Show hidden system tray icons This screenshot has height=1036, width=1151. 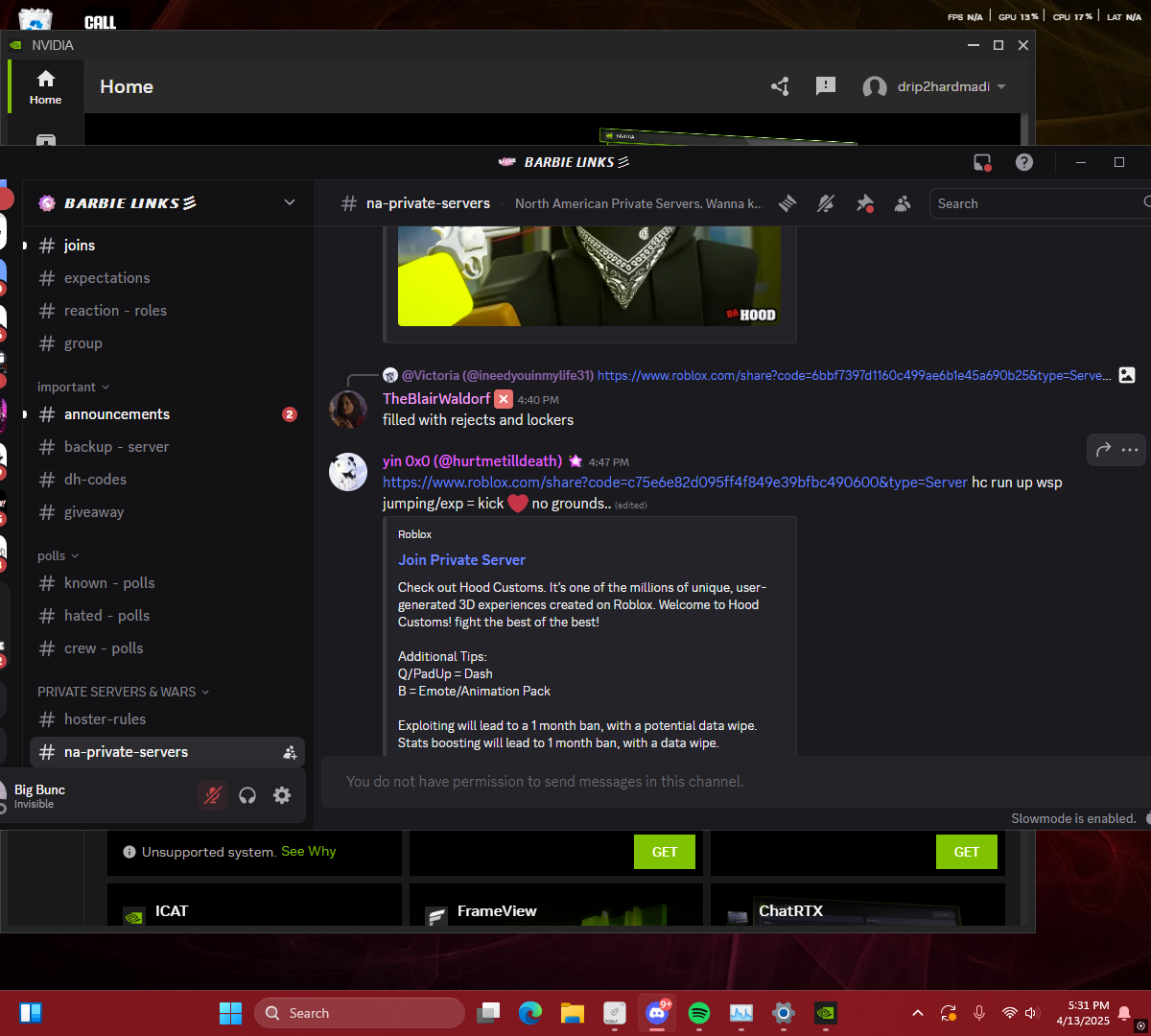(x=918, y=1013)
